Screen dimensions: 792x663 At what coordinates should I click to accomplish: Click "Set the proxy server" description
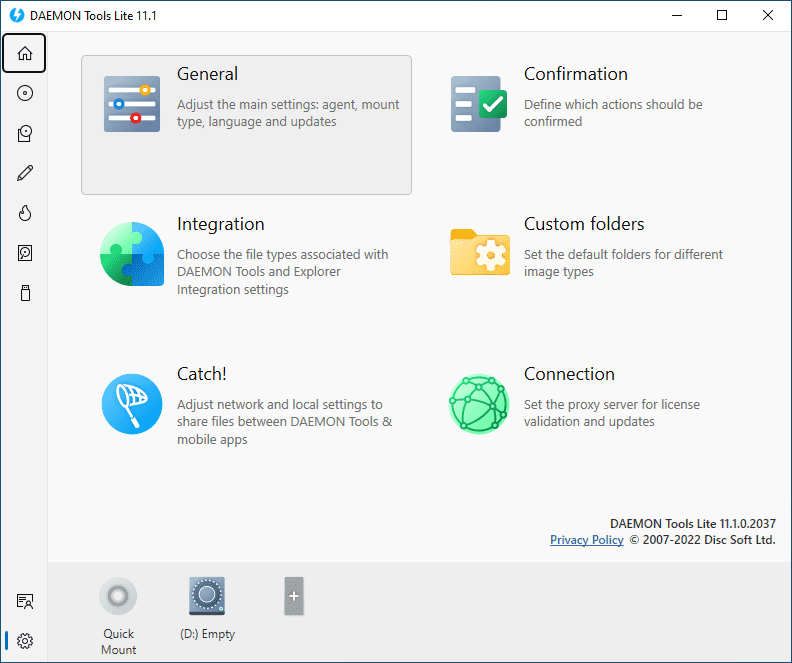coord(612,413)
